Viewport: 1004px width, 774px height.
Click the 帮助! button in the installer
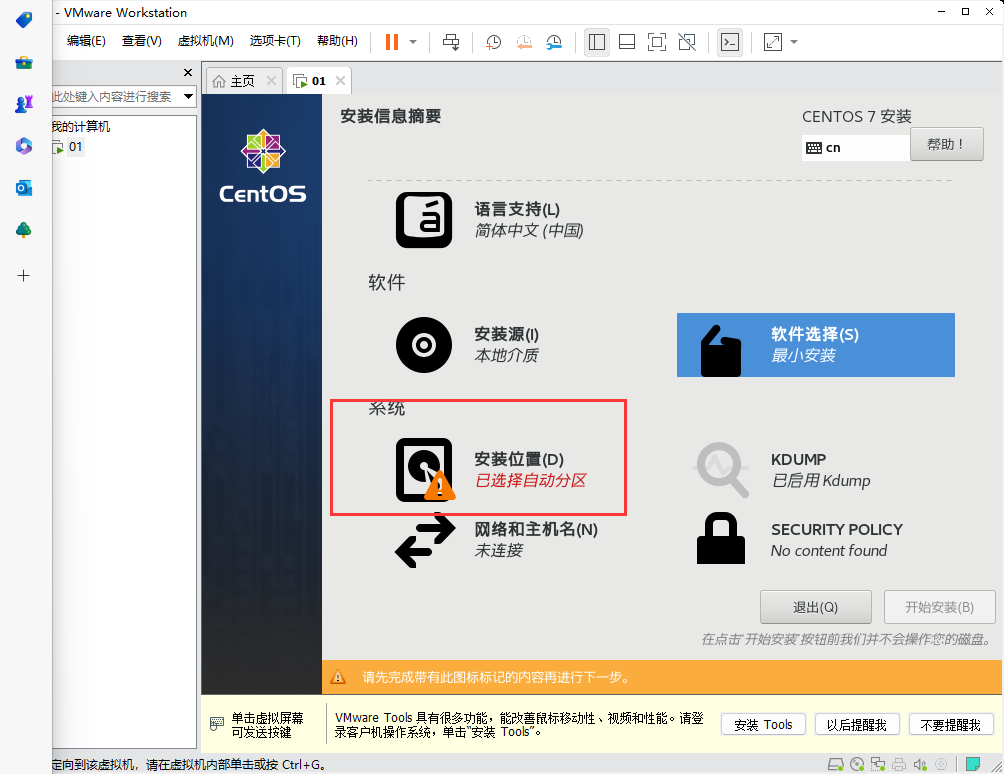[x=946, y=144]
